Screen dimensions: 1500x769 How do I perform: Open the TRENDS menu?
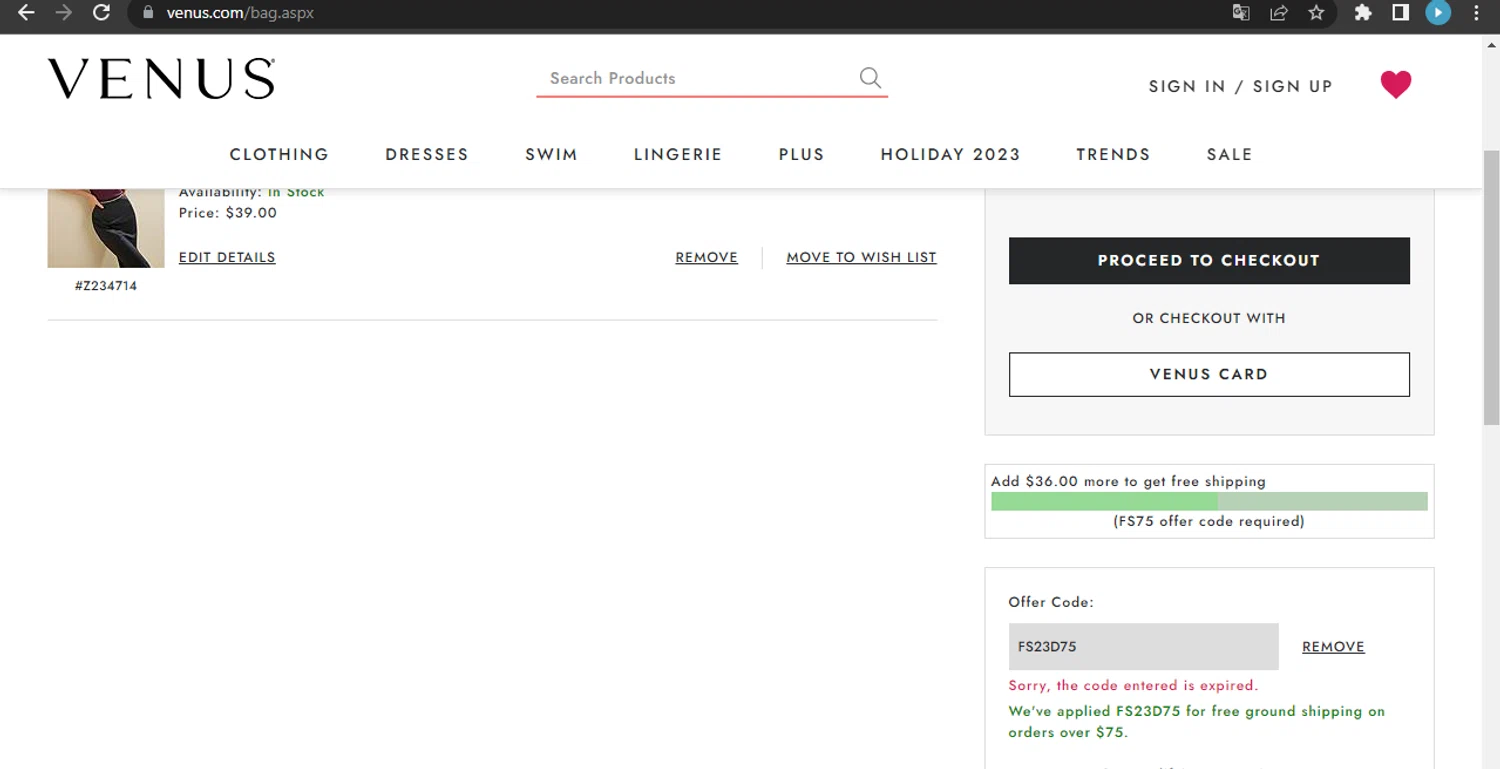tap(1113, 154)
